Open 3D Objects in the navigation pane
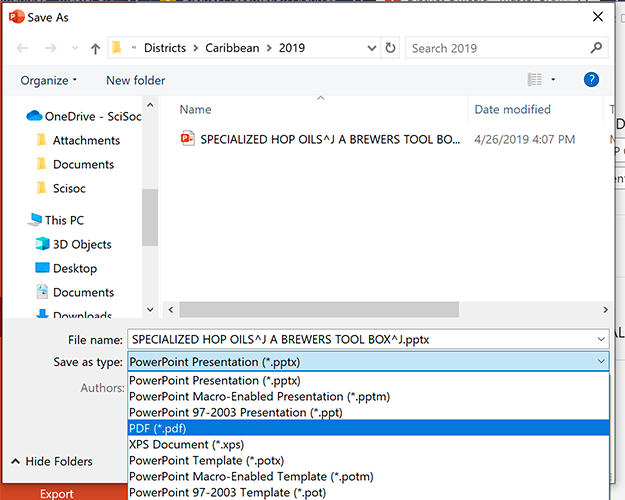This screenshot has width=625, height=500. [x=73, y=244]
